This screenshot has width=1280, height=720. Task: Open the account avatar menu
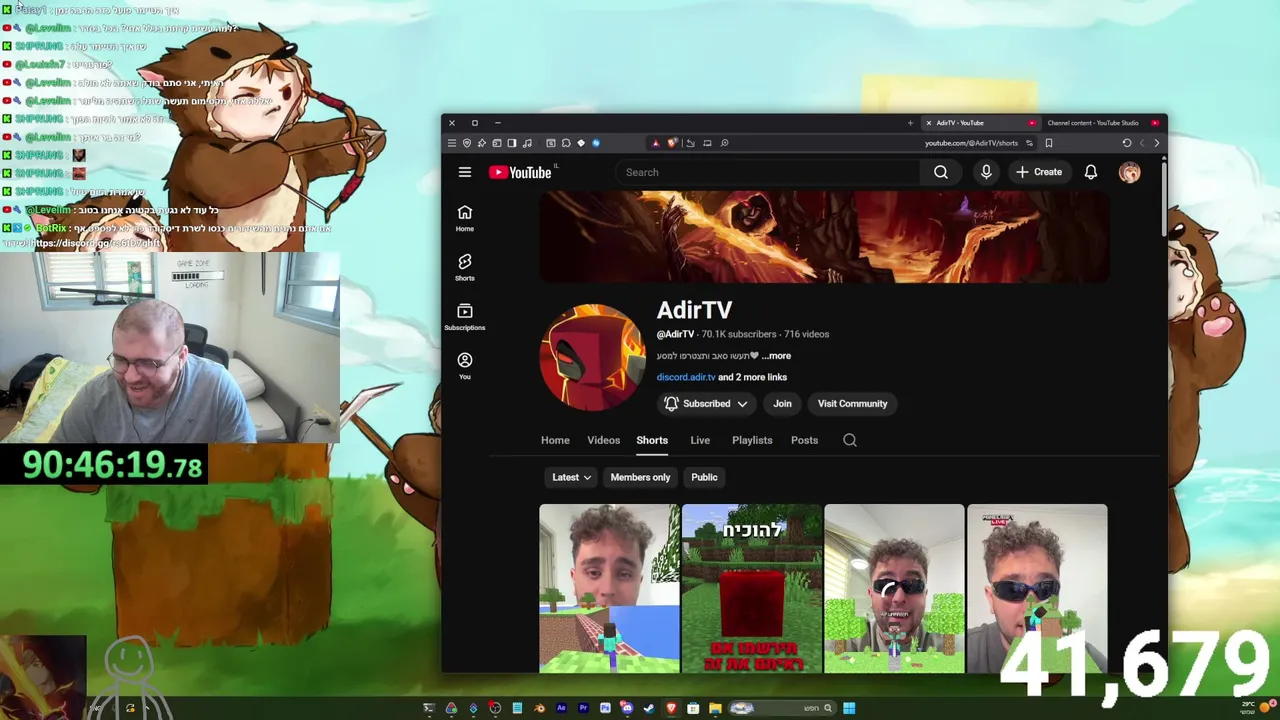tap(1129, 172)
